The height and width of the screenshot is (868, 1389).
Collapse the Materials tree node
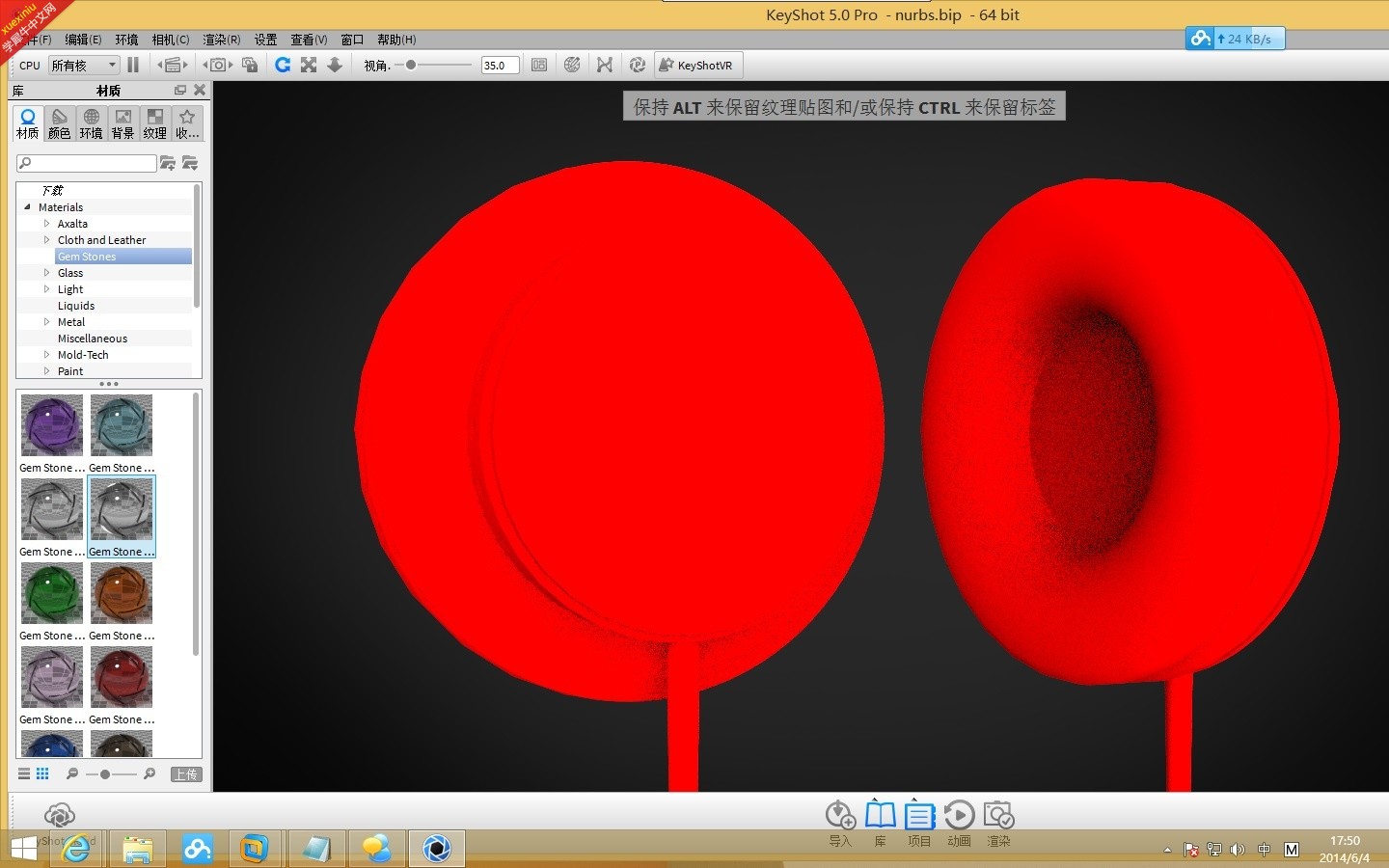click(x=27, y=207)
